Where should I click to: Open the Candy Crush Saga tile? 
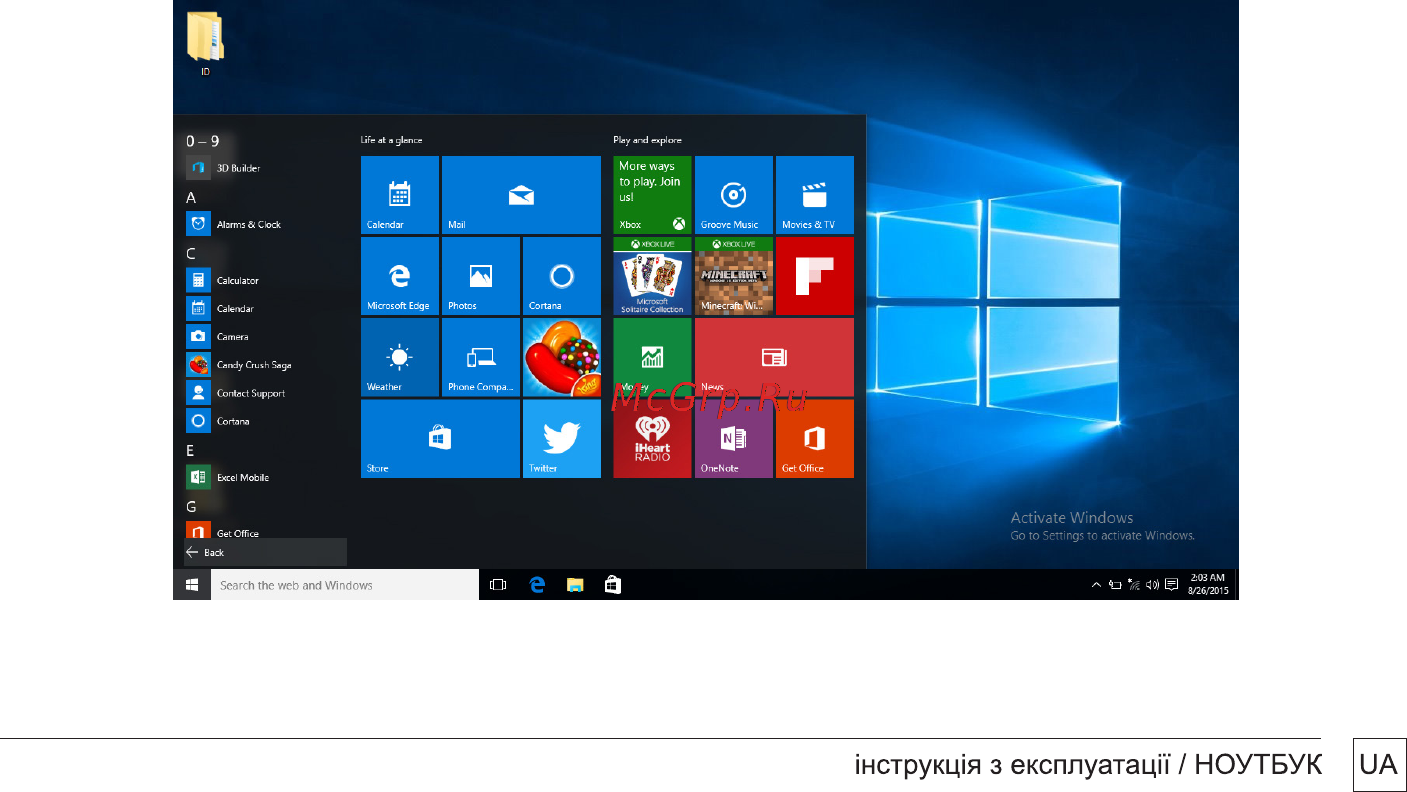[562, 357]
